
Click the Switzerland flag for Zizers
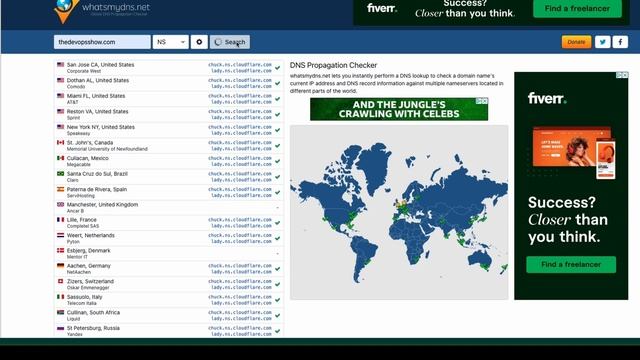(x=60, y=281)
